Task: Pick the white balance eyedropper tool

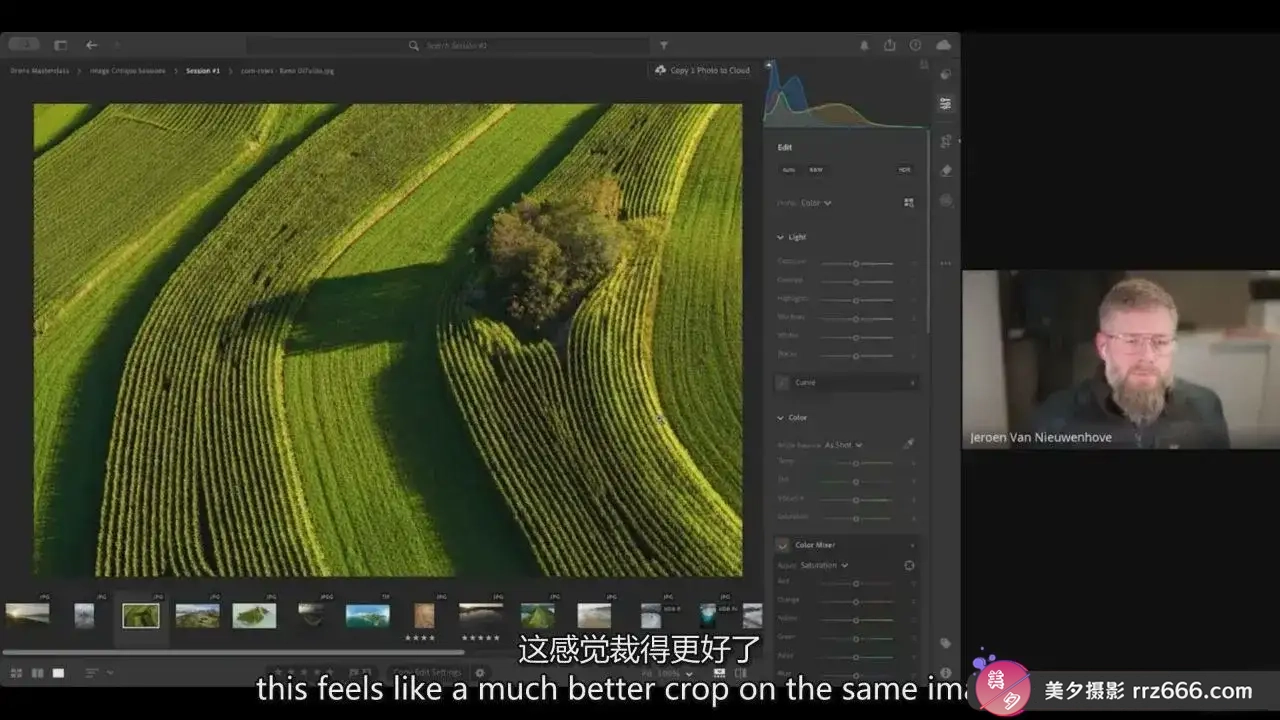Action: 908,444
